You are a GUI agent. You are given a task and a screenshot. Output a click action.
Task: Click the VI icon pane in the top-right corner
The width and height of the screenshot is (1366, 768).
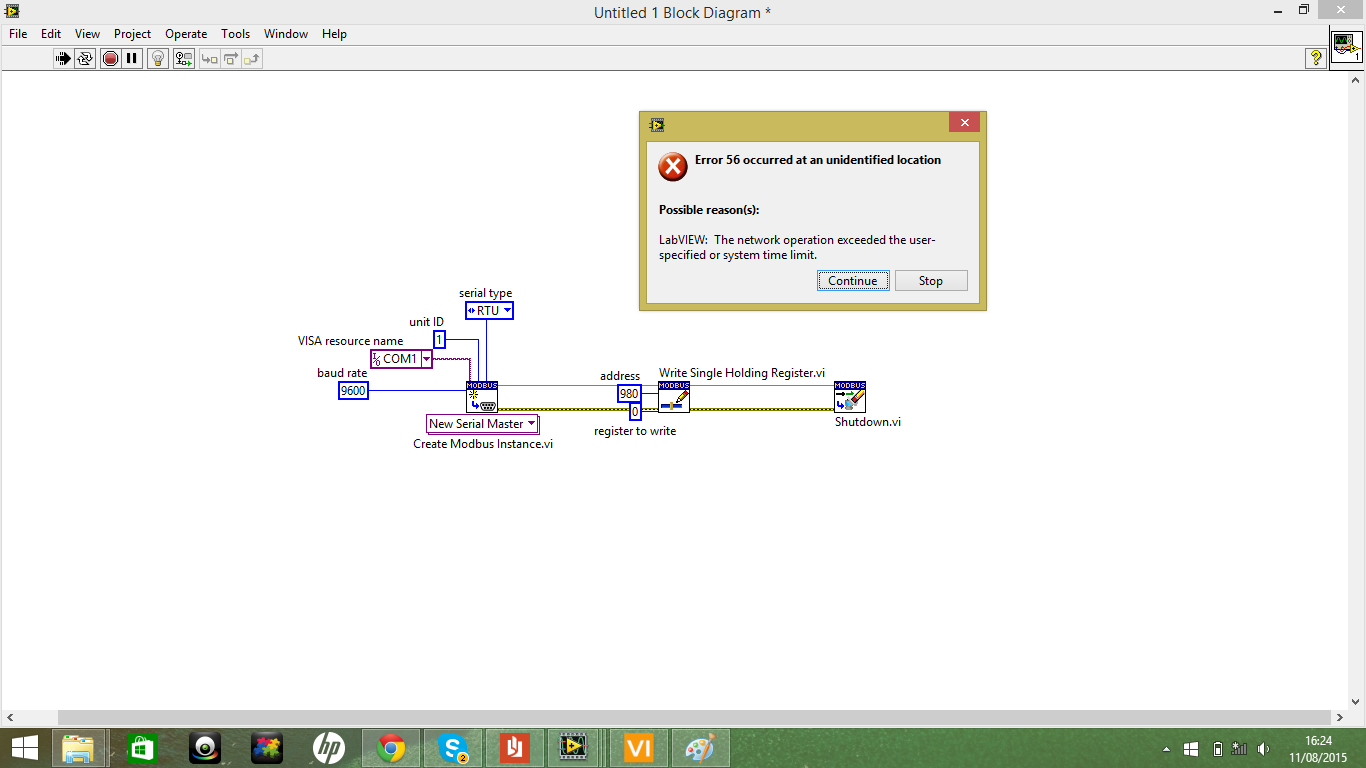[x=1346, y=47]
